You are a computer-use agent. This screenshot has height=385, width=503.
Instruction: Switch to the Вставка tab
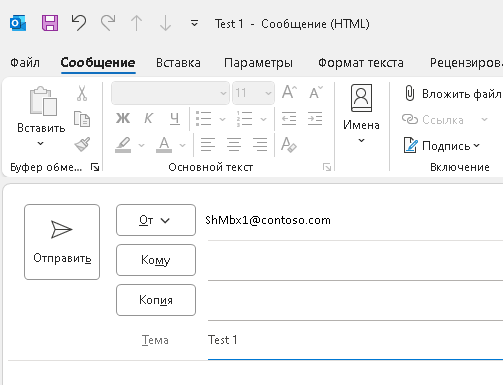tap(178, 63)
